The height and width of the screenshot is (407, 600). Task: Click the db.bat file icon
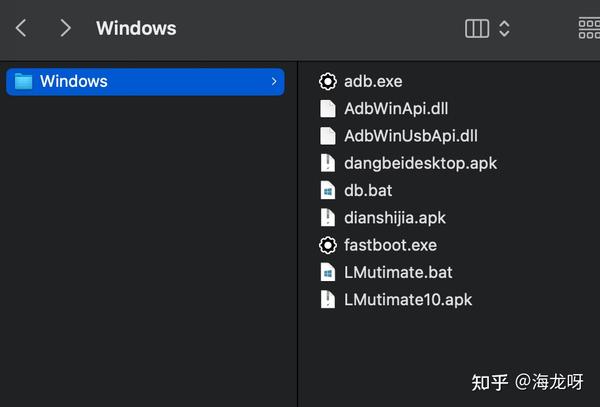327,190
